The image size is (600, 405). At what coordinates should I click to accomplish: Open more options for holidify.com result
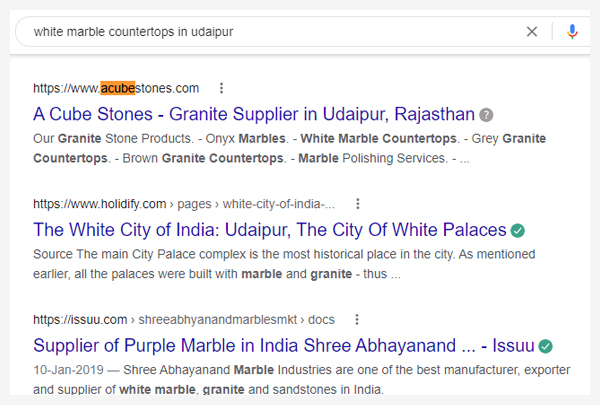tap(358, 204)
